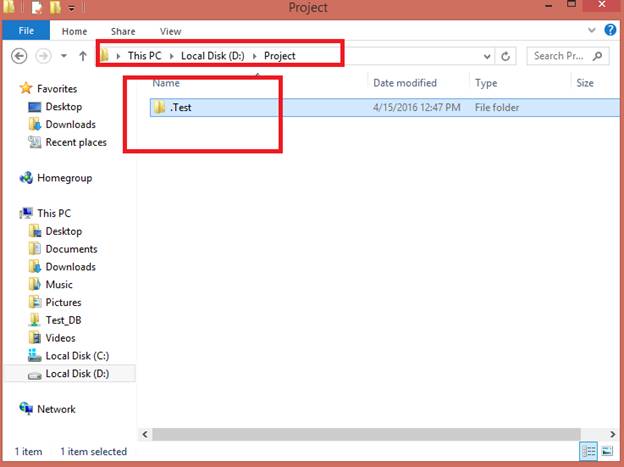
Task: Open Desktop under Favorites
Action: click(x=64, y=107)
